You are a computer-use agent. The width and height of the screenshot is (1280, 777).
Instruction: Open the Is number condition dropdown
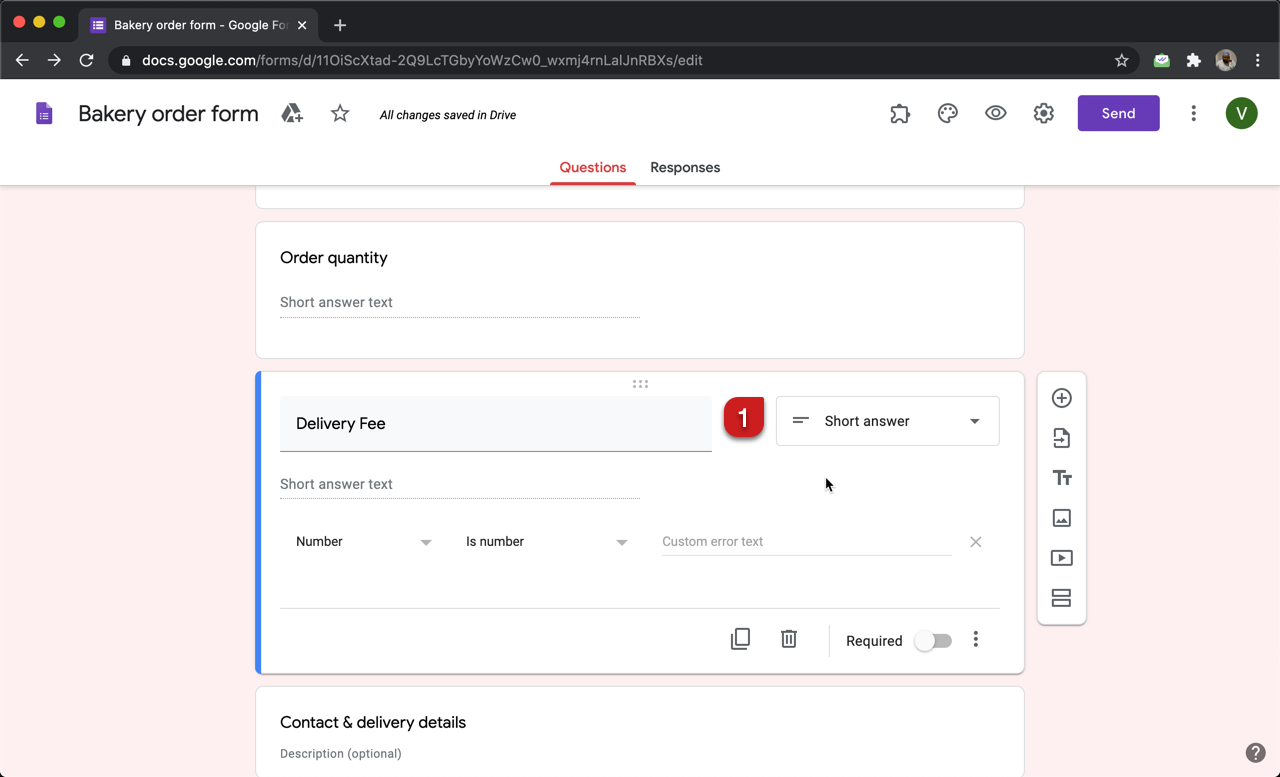point(548,541)
